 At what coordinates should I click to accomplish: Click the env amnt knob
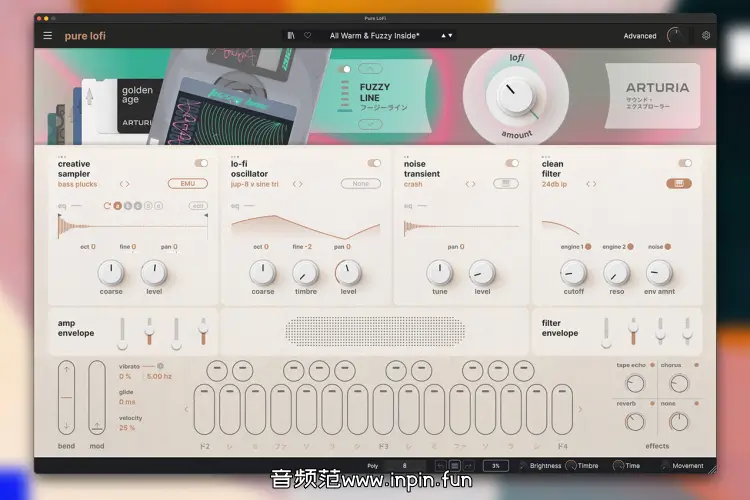(x=659, y=273)
